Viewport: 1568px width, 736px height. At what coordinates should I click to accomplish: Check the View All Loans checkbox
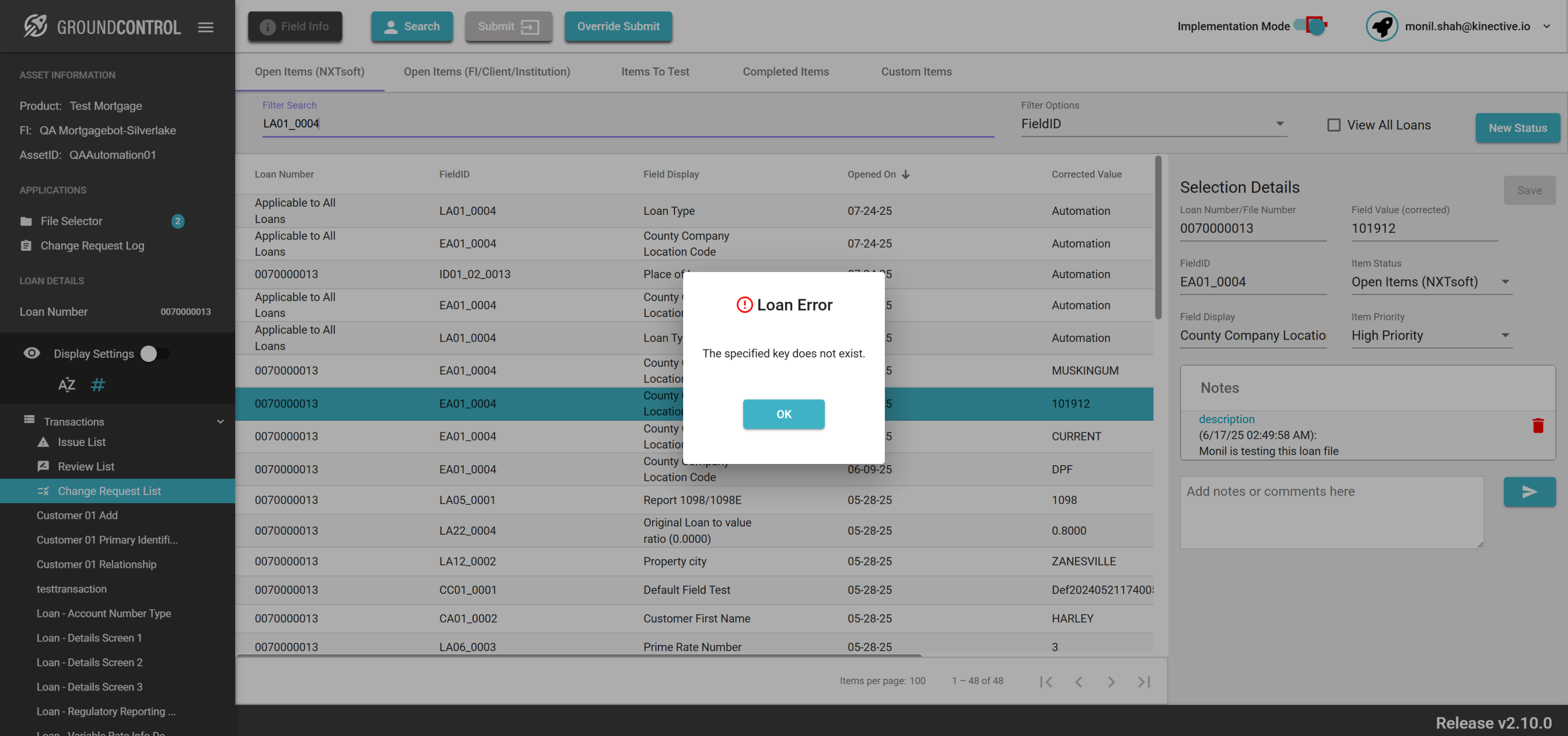1333,125
